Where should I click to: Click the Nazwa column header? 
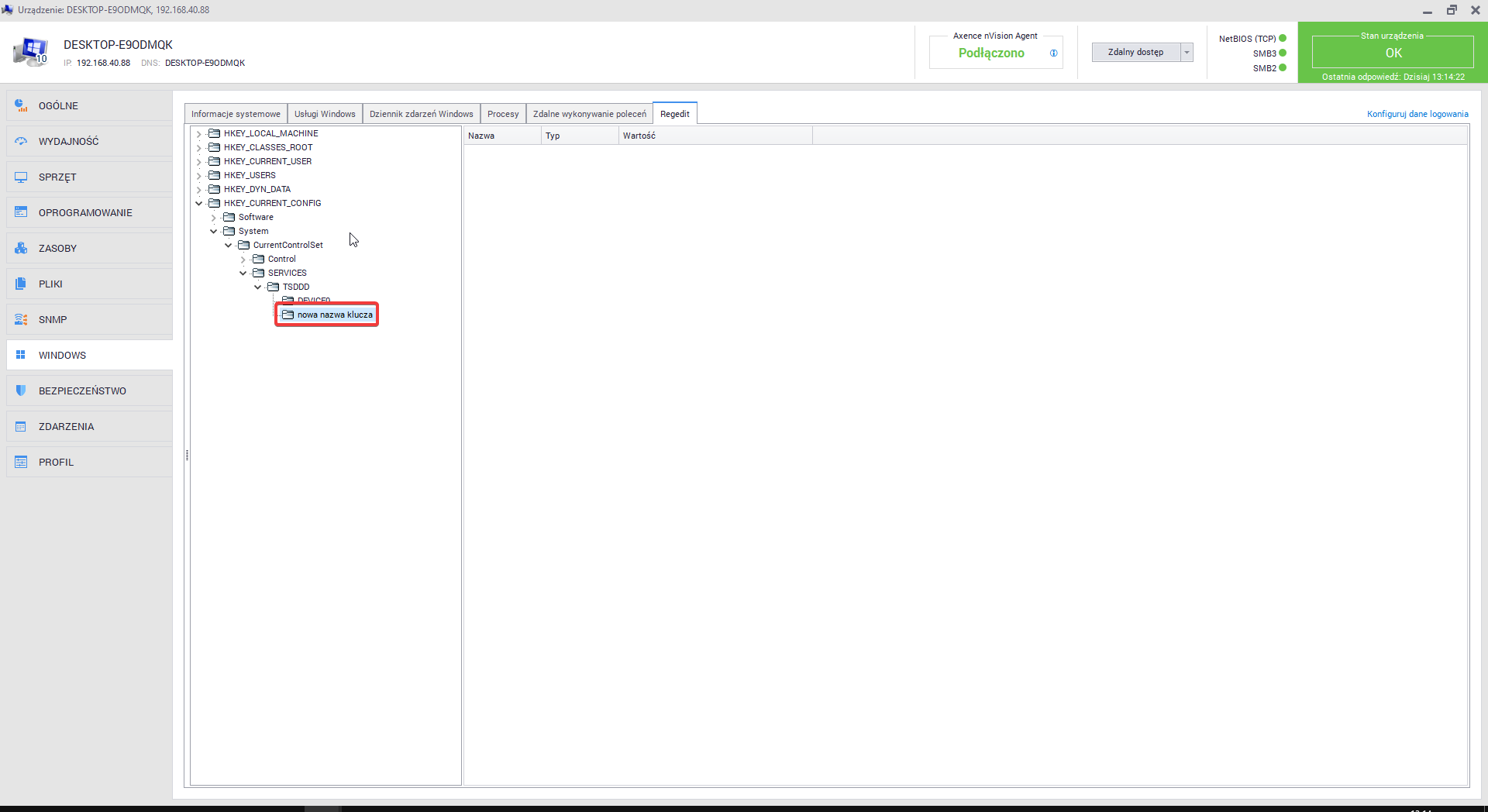pos(501,136)
